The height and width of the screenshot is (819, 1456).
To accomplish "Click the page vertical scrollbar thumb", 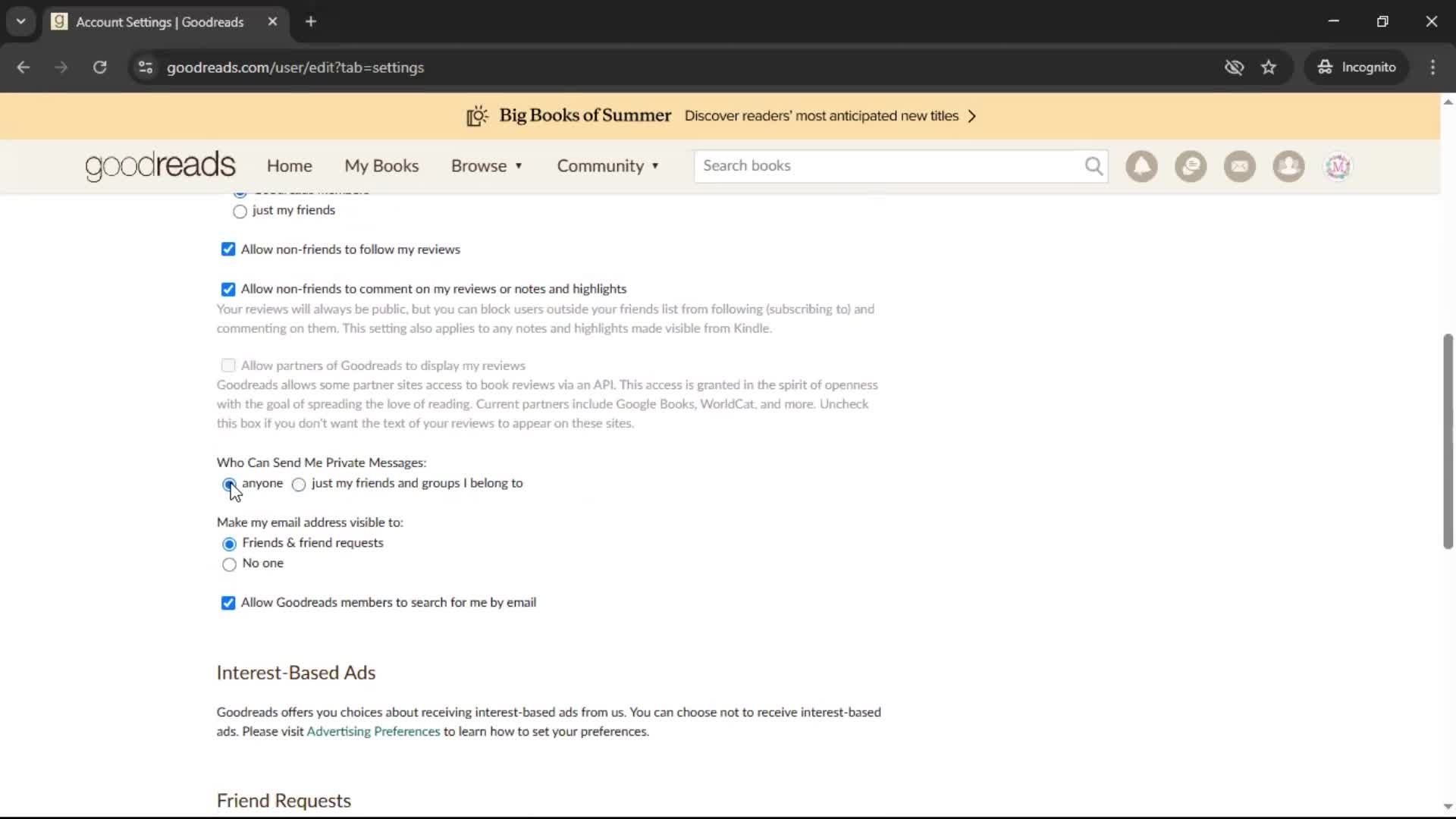I will click(x=1448, y=441).
